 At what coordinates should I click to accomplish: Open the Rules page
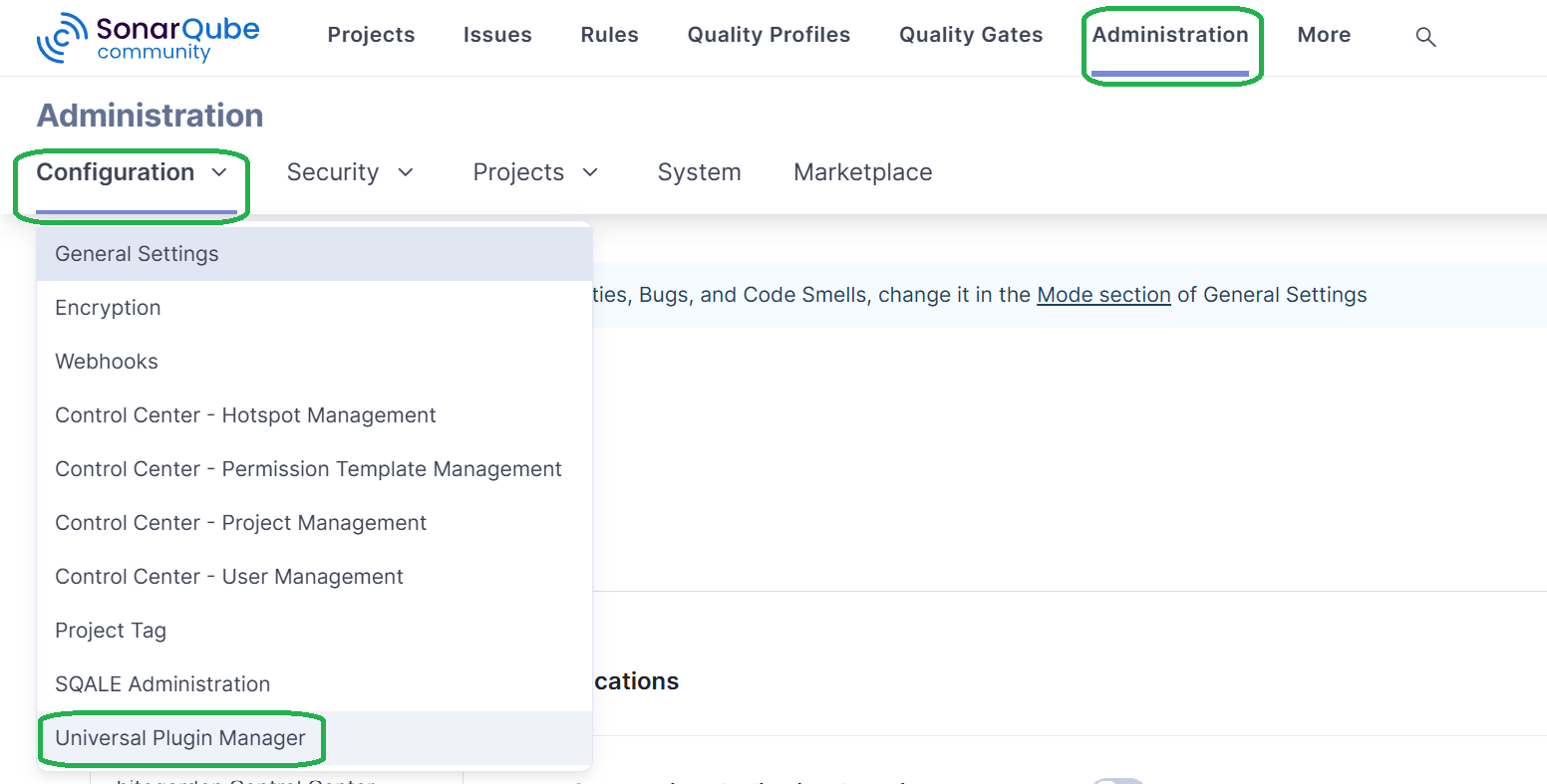coord(609,35)
